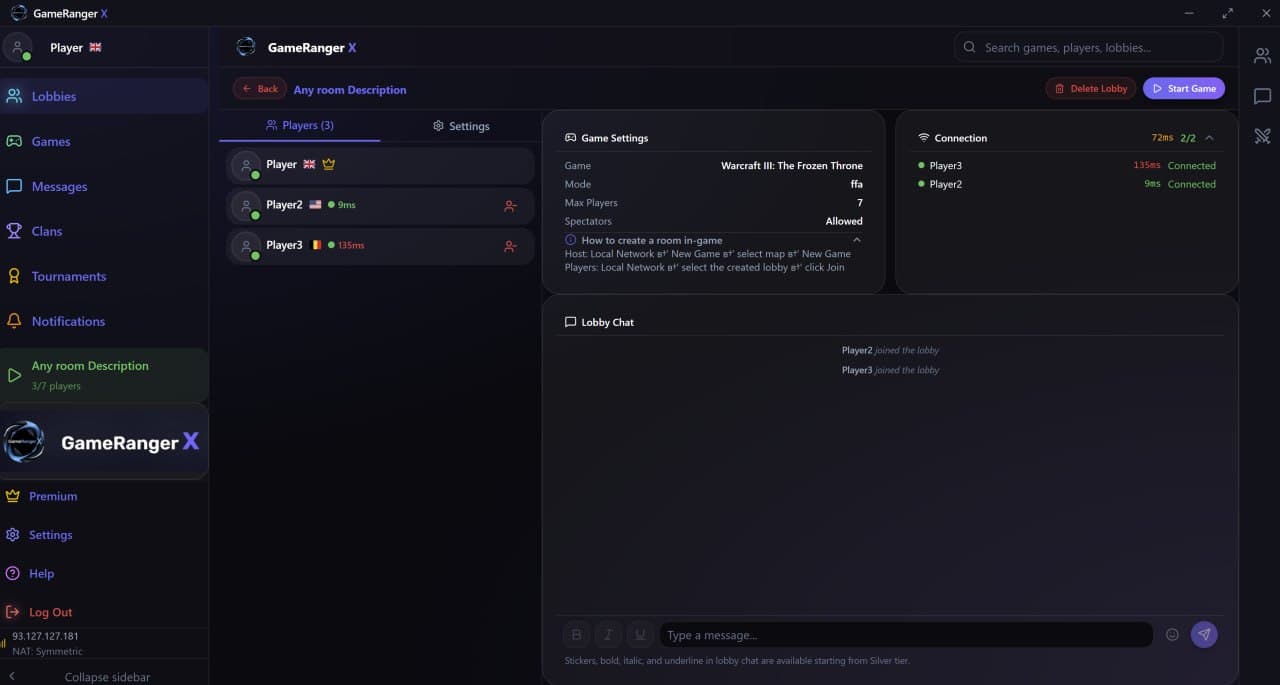
Task: Click the Games controller icon
Action: point(14,141)
